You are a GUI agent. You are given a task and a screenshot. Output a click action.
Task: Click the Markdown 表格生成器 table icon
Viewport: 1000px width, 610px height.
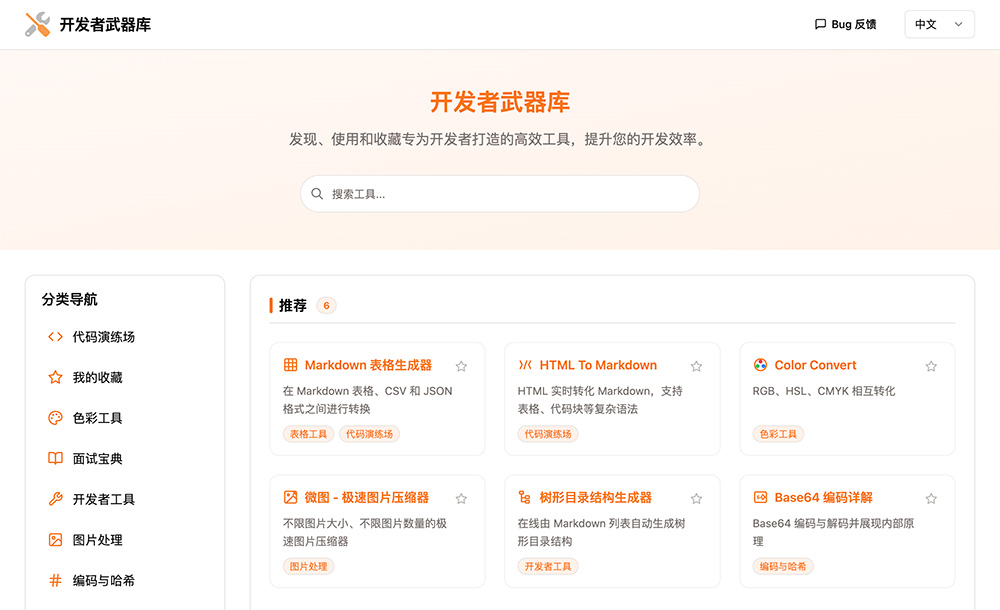tap(290, 365)
